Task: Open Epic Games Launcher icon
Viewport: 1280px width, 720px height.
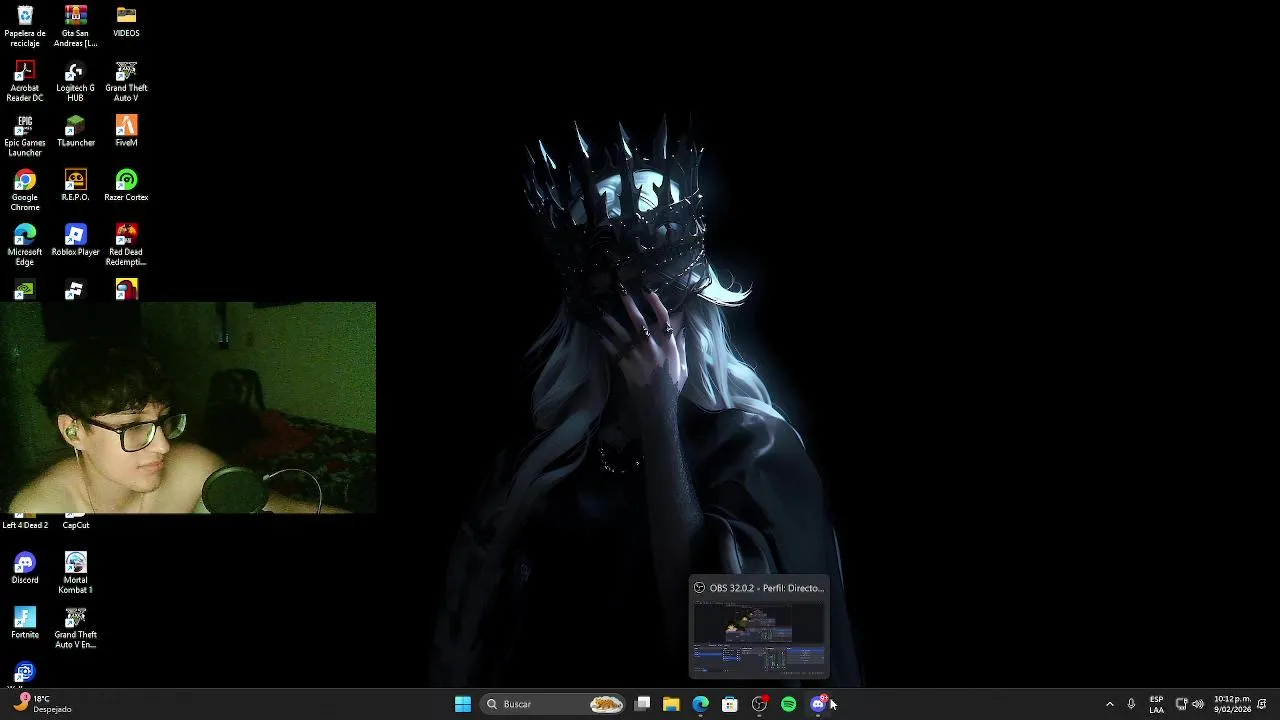Action: (25, 137)
